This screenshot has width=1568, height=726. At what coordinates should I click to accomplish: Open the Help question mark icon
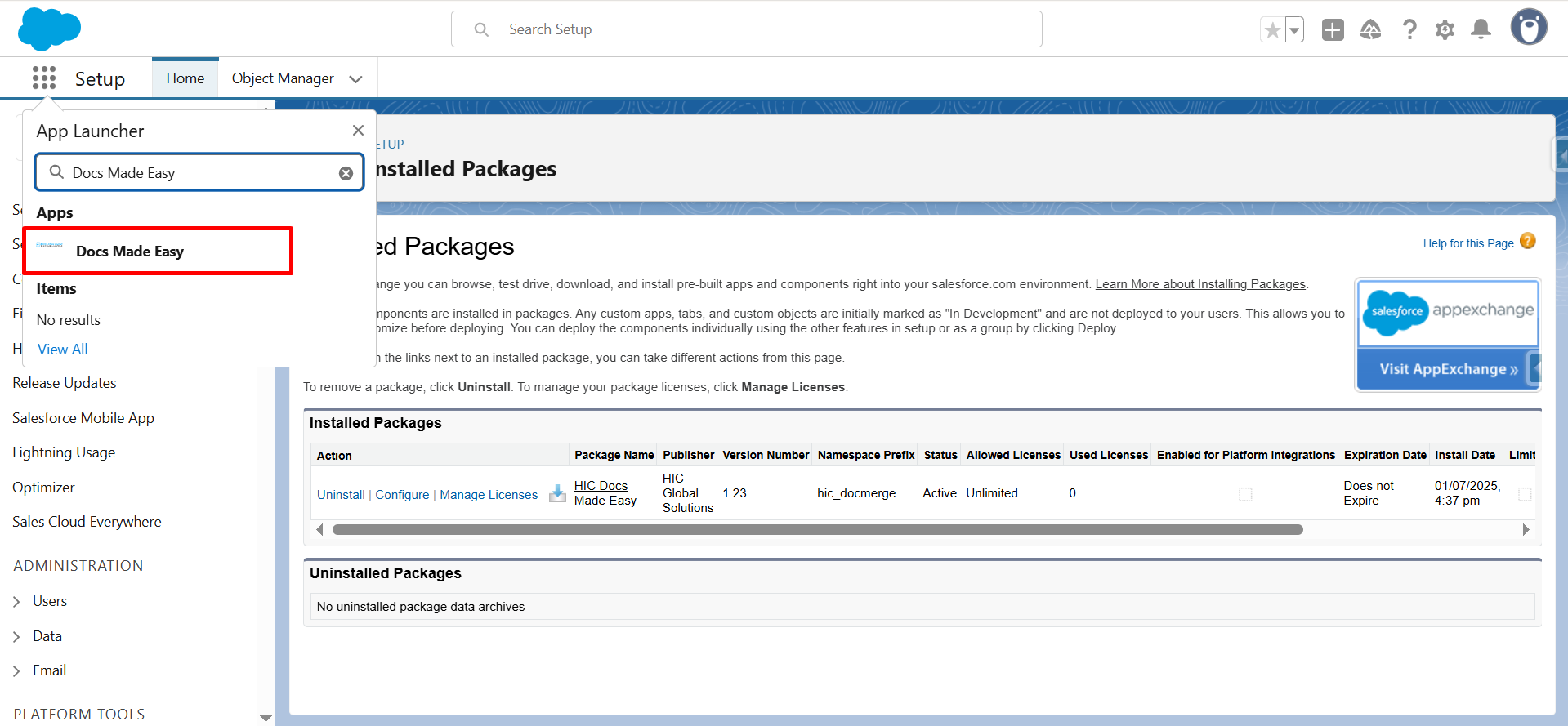(x=1409, y=30)
